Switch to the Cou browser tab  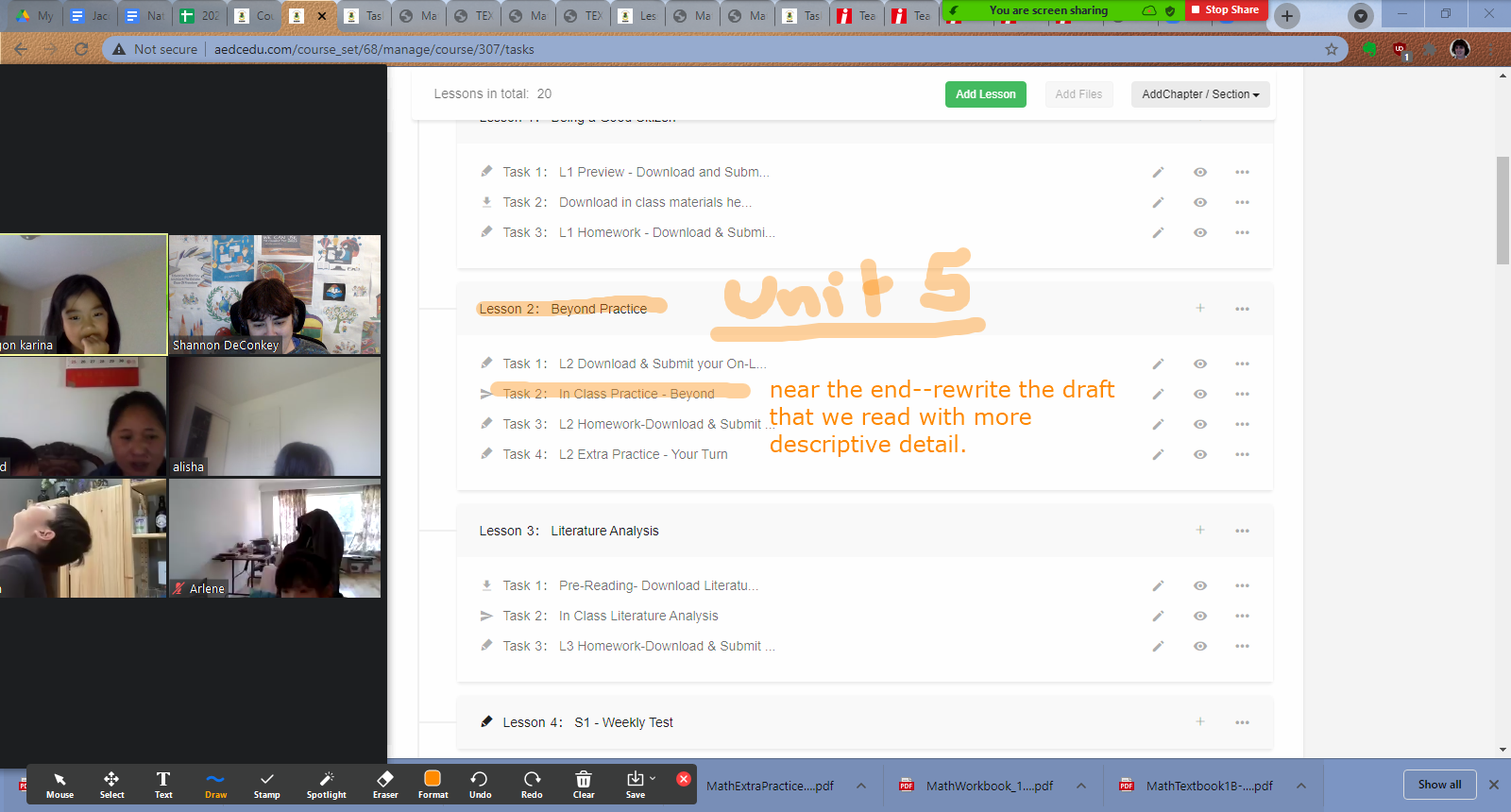pos(254,16)
